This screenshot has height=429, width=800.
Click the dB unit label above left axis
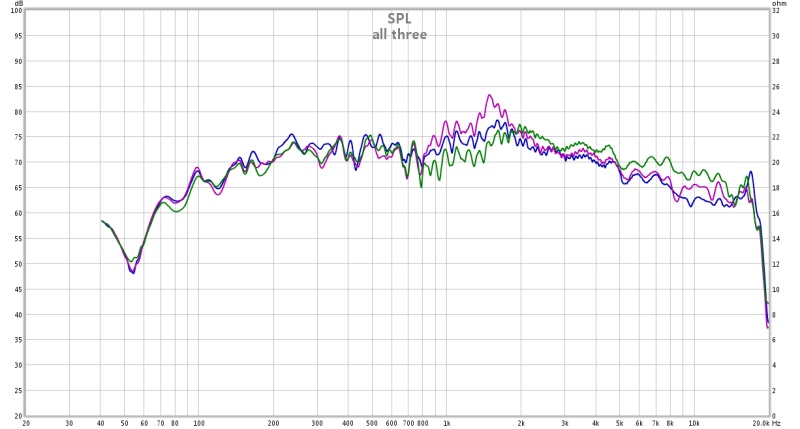coord(17,4)
